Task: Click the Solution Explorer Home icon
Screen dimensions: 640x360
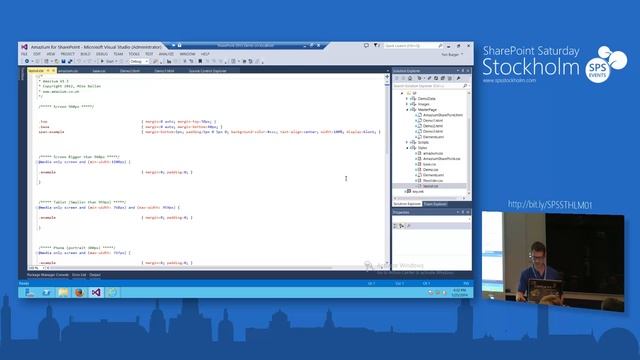Action: click(410, 78)
